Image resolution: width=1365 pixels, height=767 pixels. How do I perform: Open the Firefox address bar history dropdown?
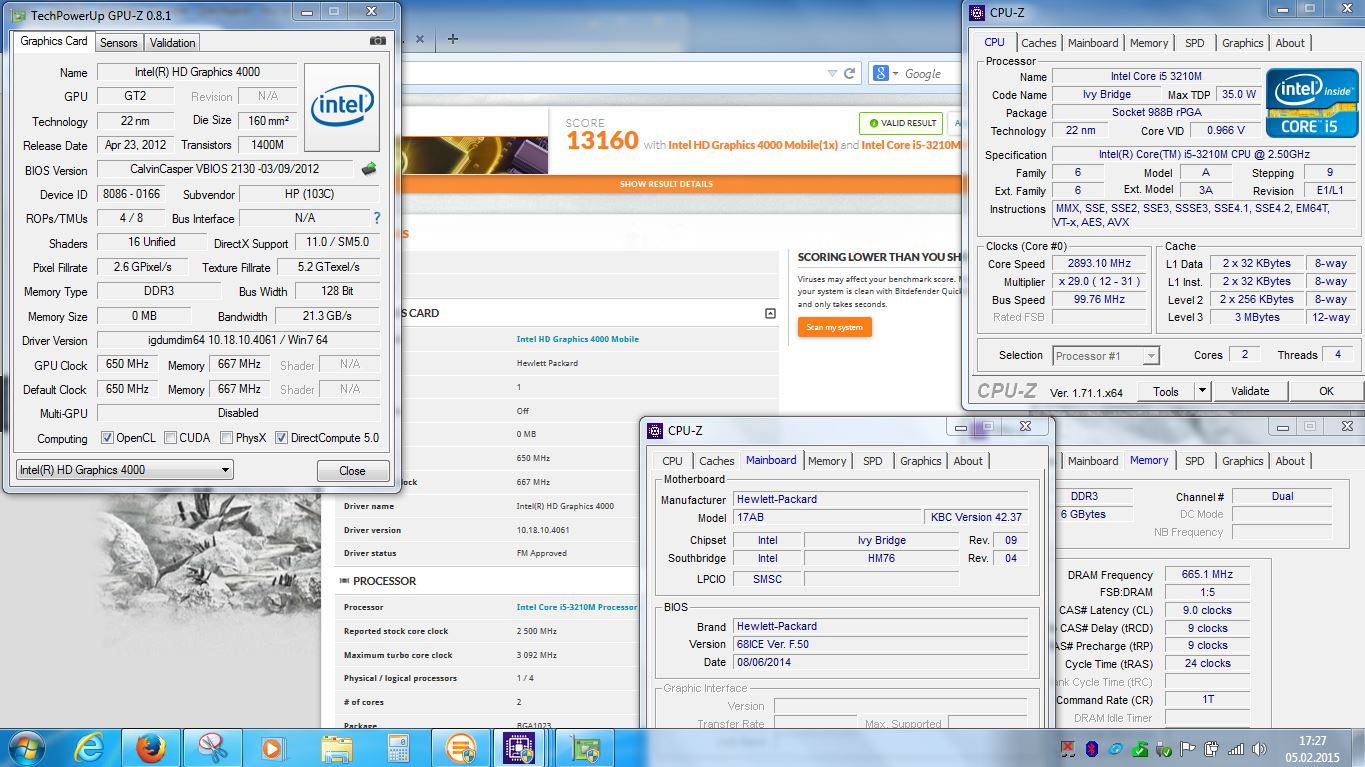pyautogui.click(x=832, y=73)
